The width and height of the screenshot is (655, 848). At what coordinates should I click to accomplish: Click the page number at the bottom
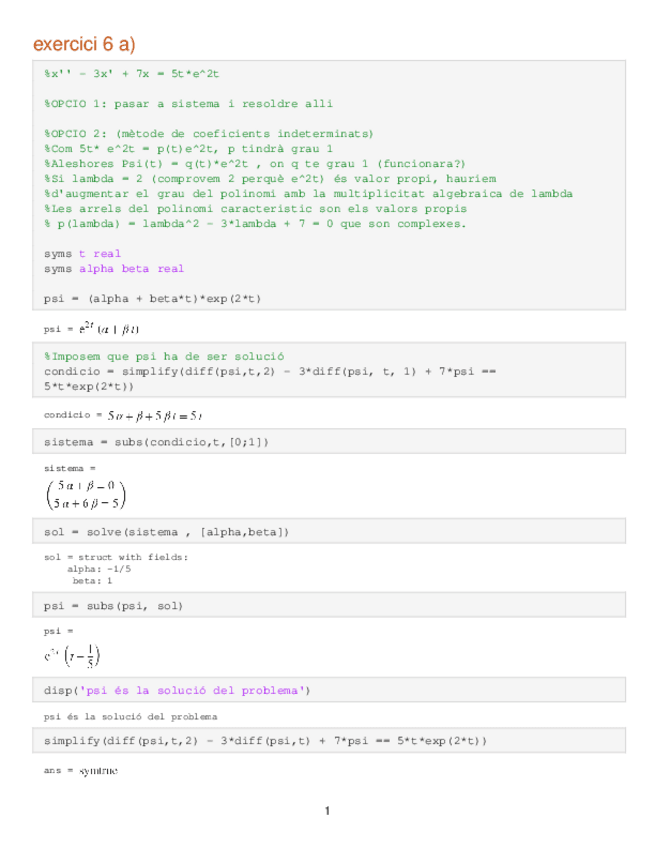click(327, 810)
